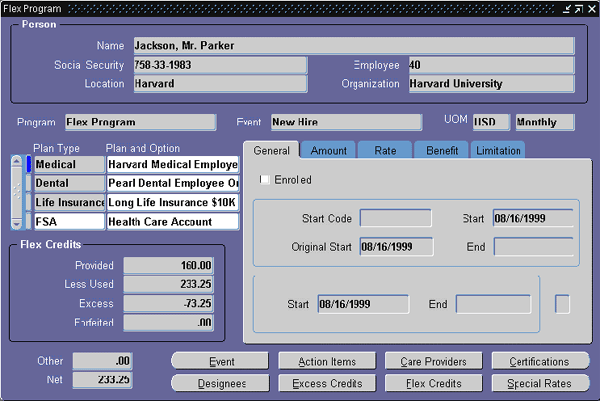Screen dimensions: 600x401
Task: Click the lower End date field
Action: pyautogui.click(x=493, y=304)
